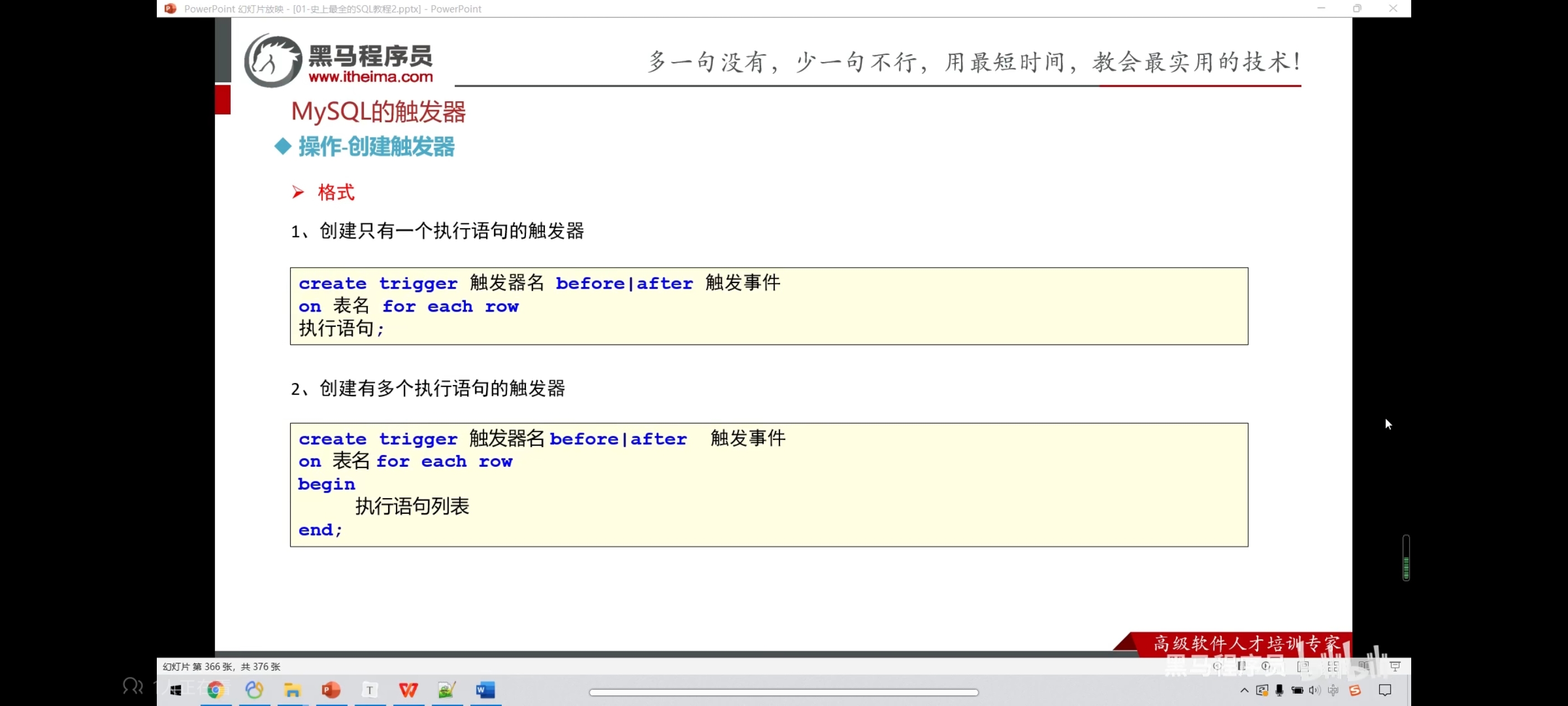Expand hidden system tray icons chevron
The width and height of the screenshot is (1568, 706).
(1244, 690)
